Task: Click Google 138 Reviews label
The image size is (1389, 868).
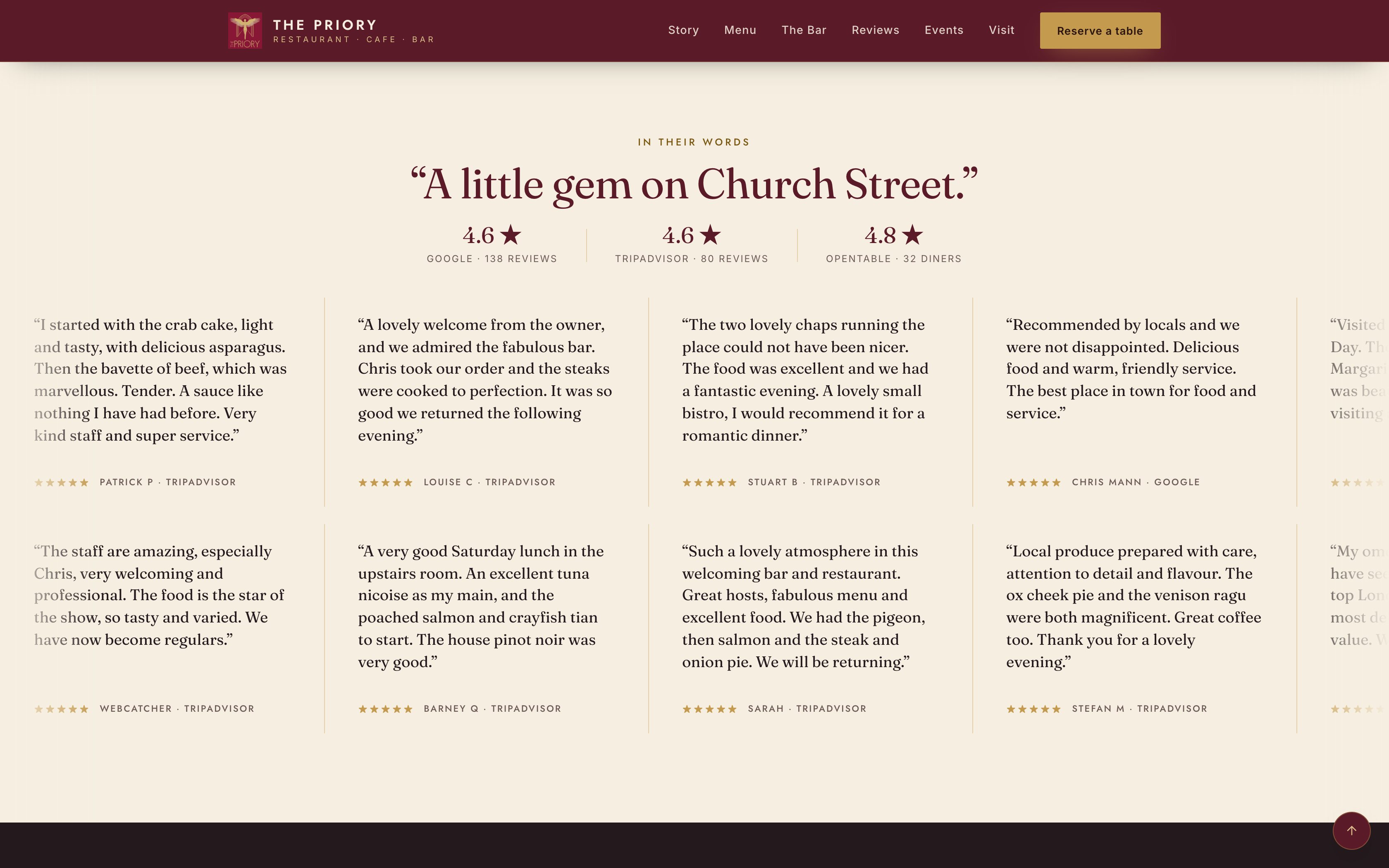Action: [x=492, y=258]
